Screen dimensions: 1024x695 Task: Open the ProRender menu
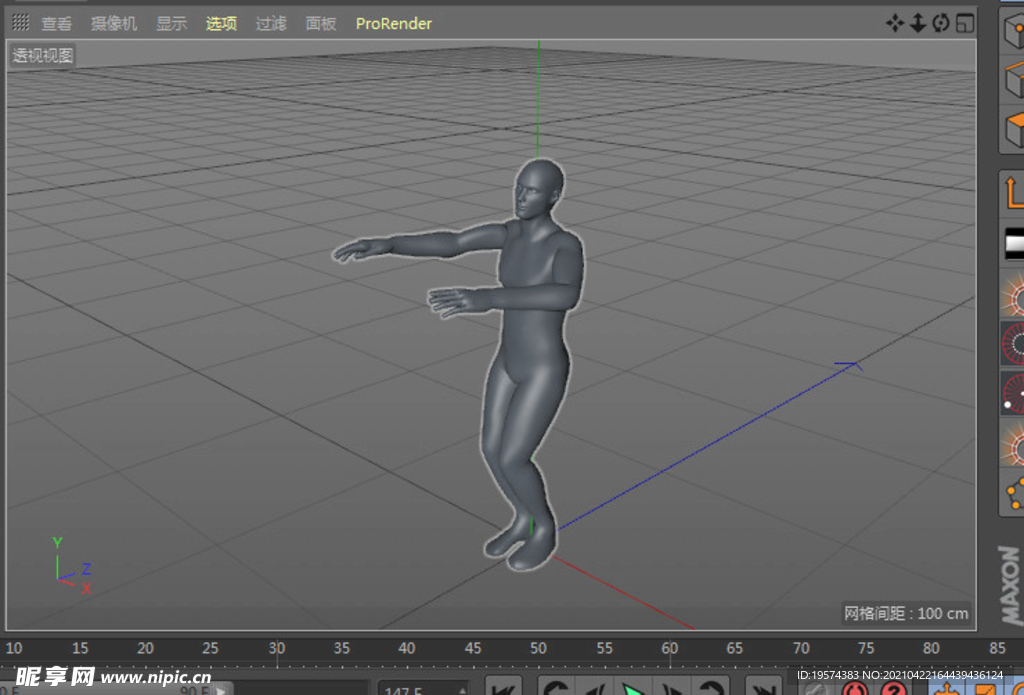pos(394,24)
